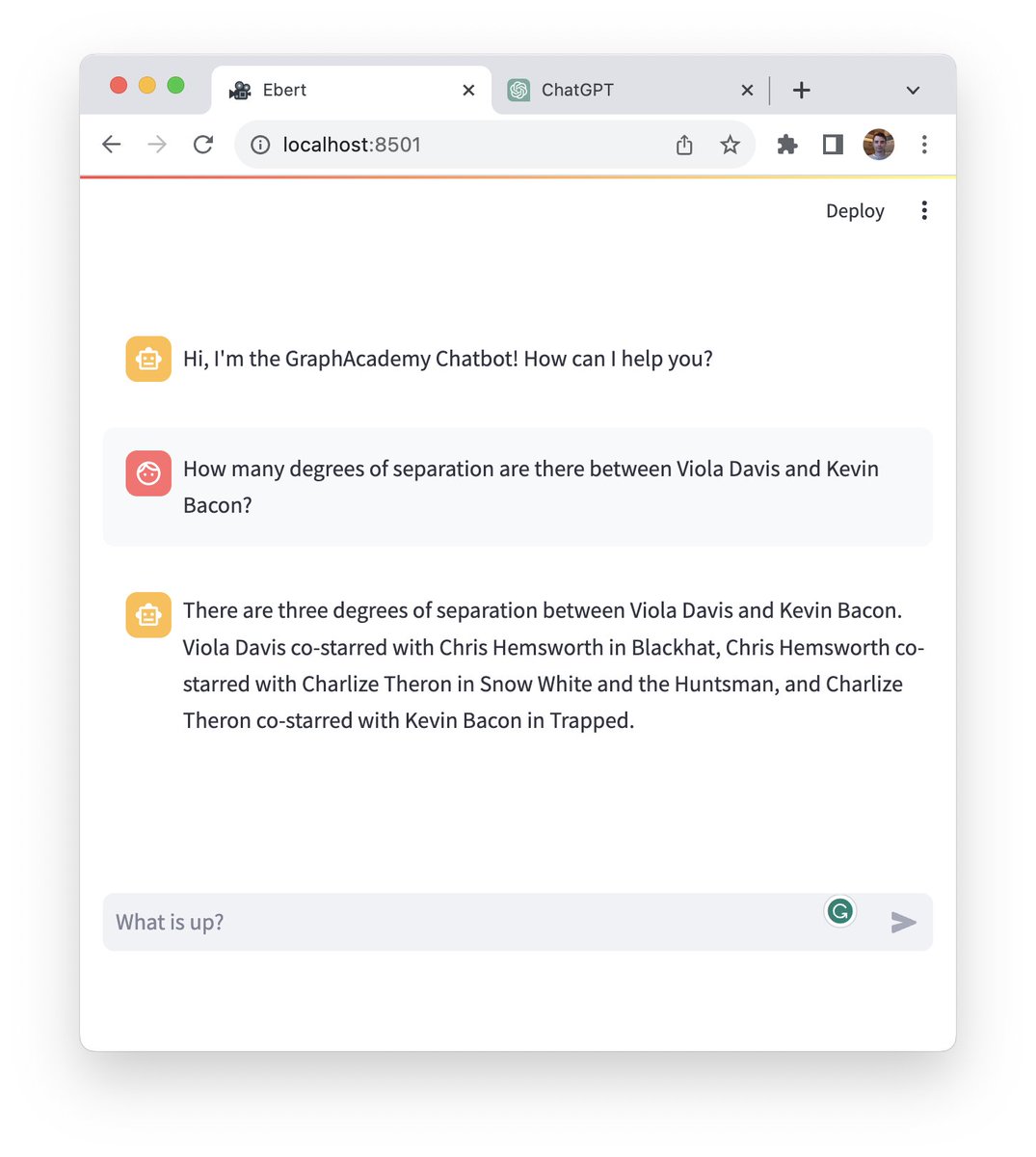This screenshot has width=1036, height=1157.
Task: Reload the localhost page
Action: 203,144
